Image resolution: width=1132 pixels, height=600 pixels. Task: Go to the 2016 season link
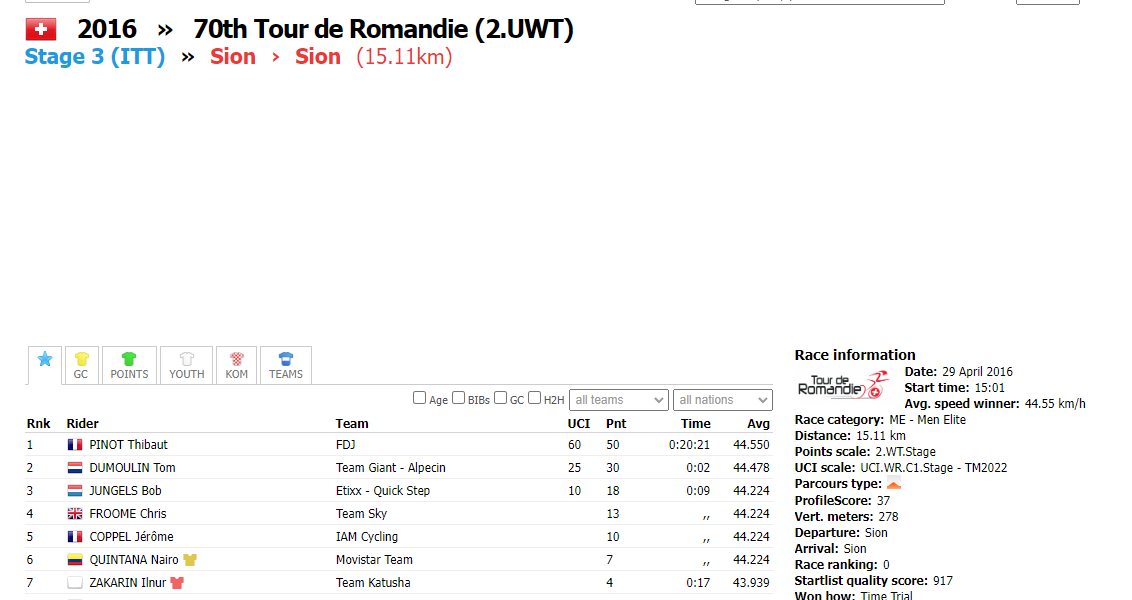pos(107,30)
